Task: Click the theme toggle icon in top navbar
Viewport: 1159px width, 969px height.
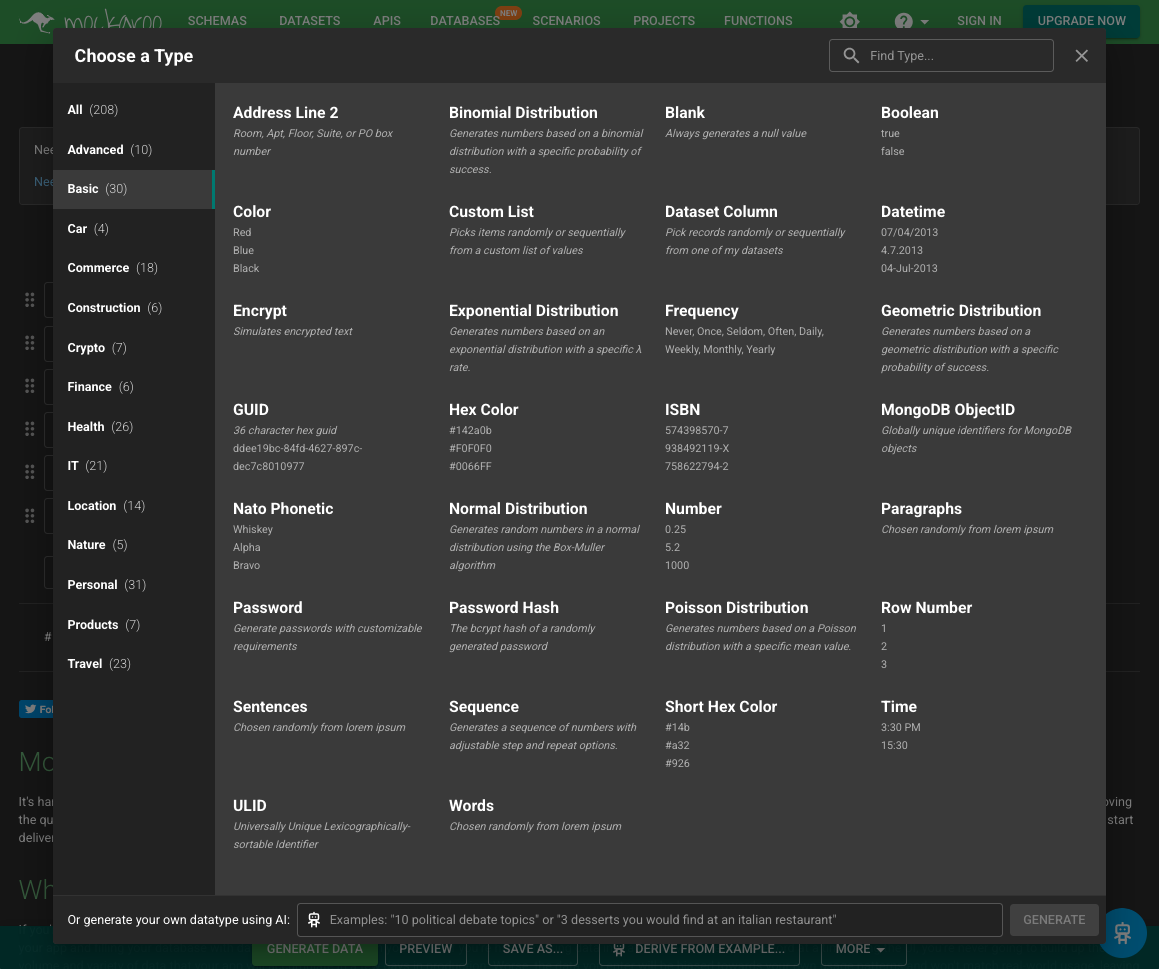Action: coord(849,21)
